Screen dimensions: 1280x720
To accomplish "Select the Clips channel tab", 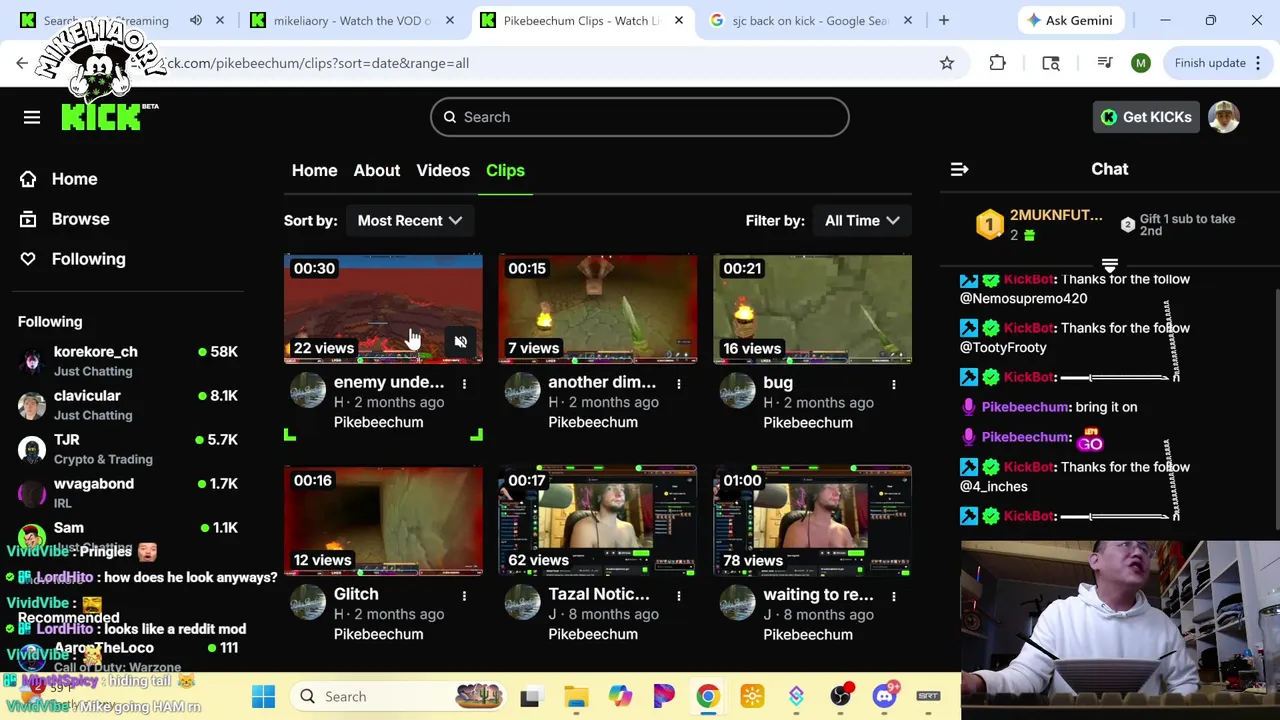I will point(505,170).
